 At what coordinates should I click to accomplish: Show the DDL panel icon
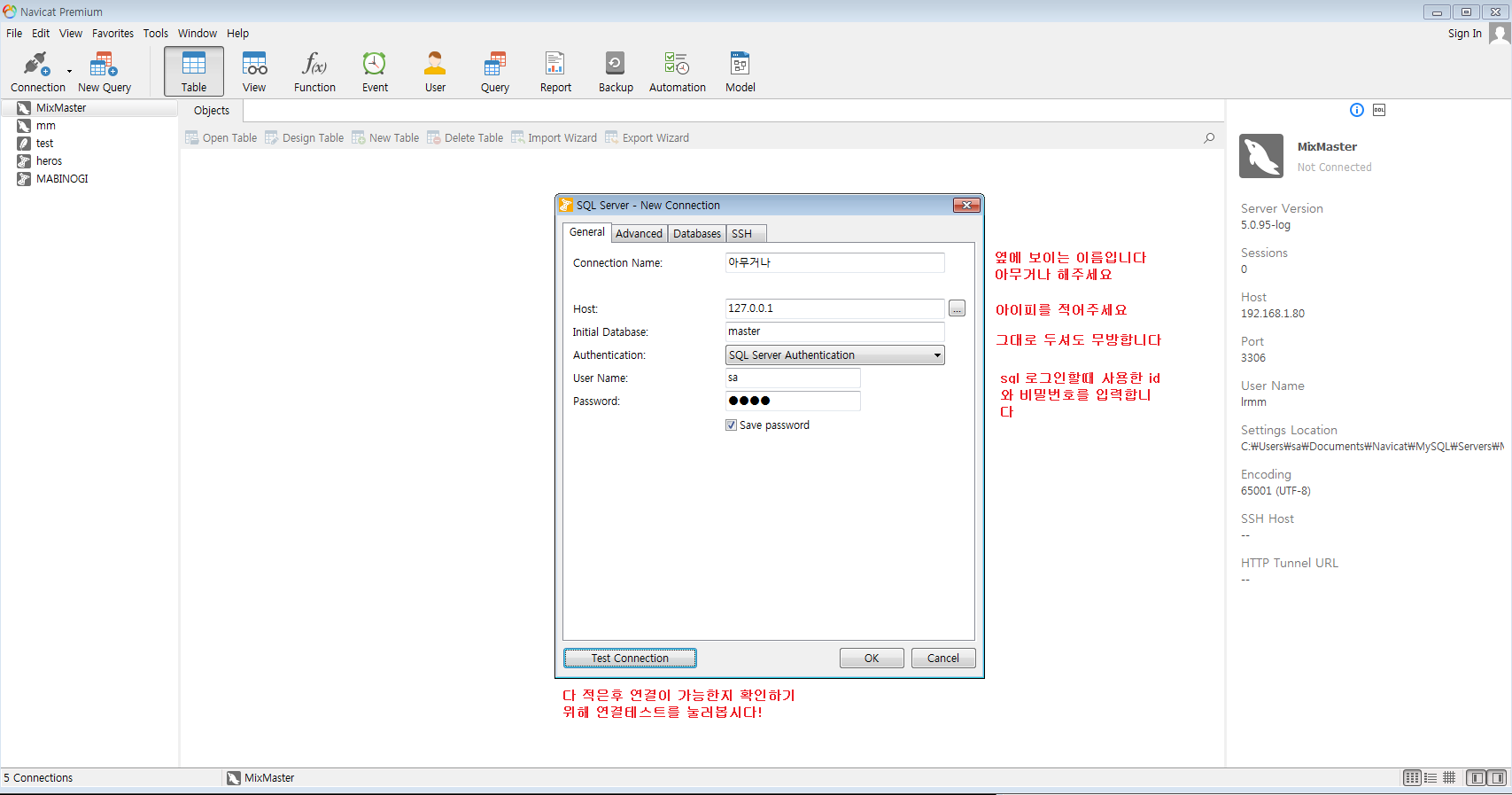[1379, 110]
